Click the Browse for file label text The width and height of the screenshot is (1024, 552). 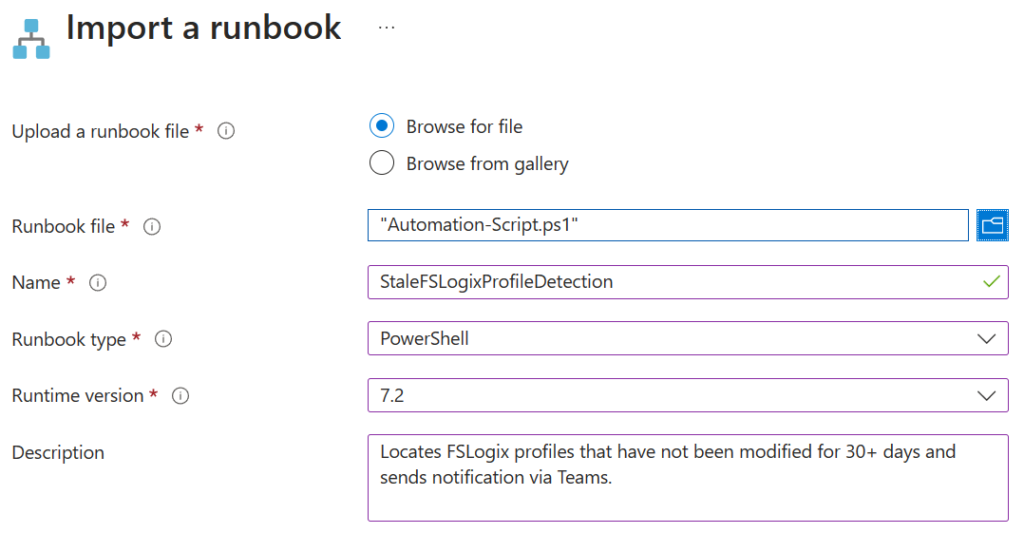pyautogui.click(x=464, y=126)
